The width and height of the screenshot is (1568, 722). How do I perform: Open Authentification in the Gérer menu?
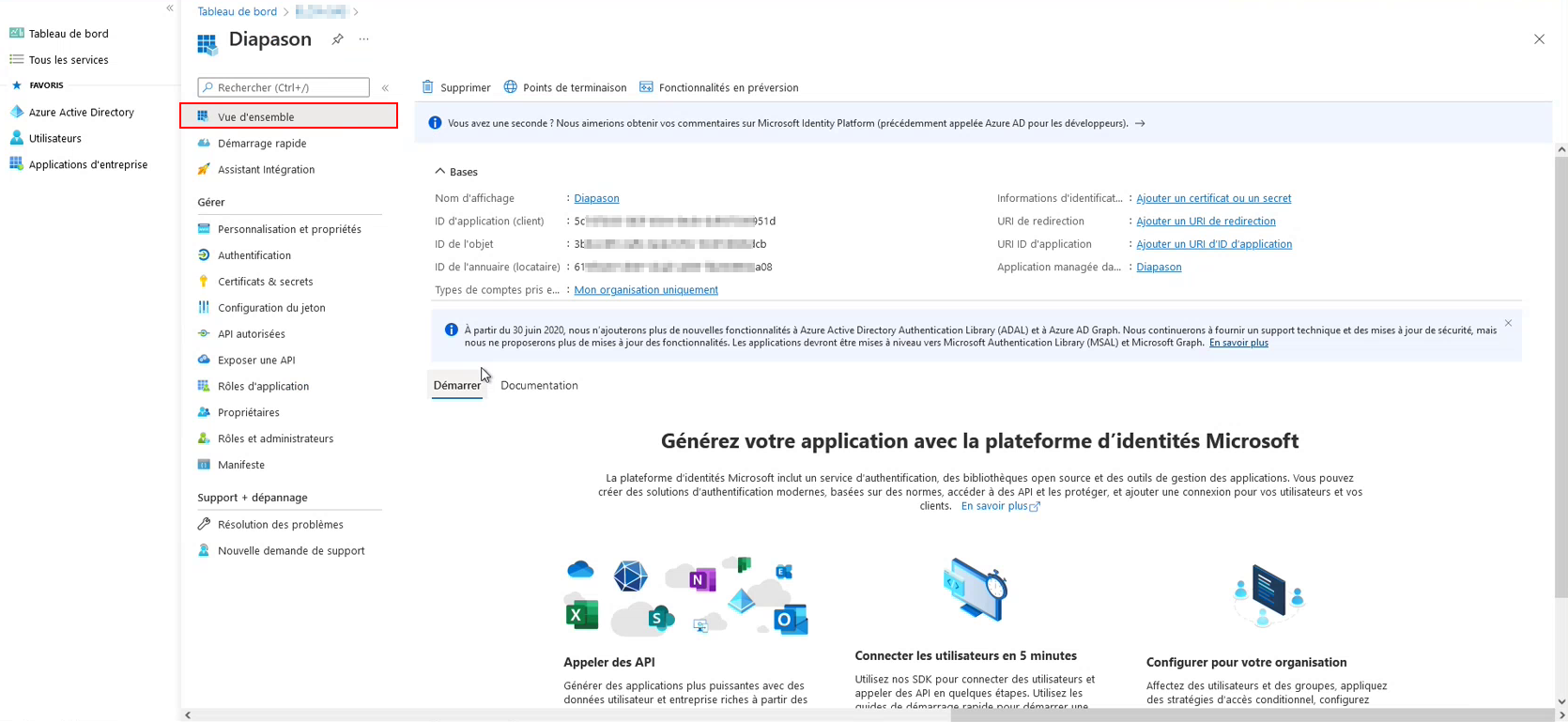pyautogui.click(x=254, y=255)
